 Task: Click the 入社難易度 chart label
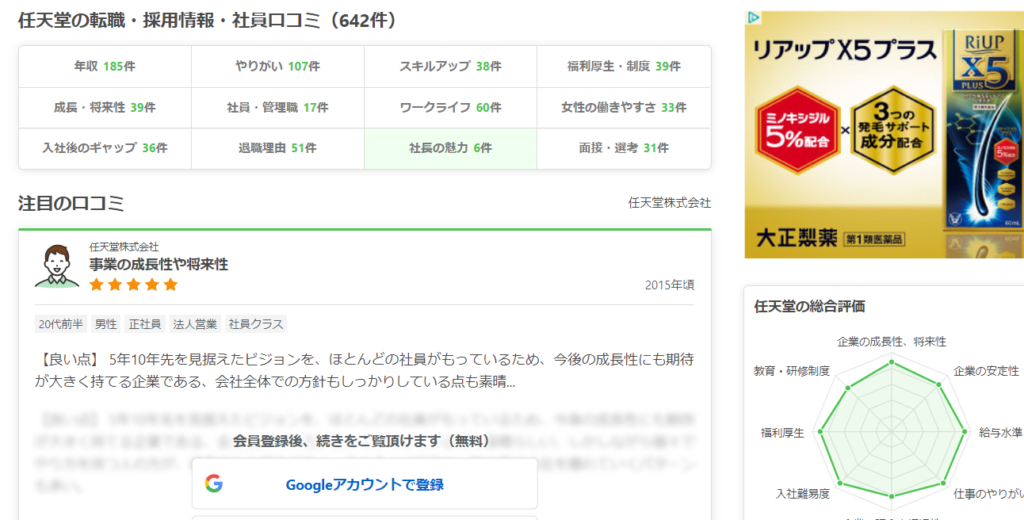pos(803,494)
